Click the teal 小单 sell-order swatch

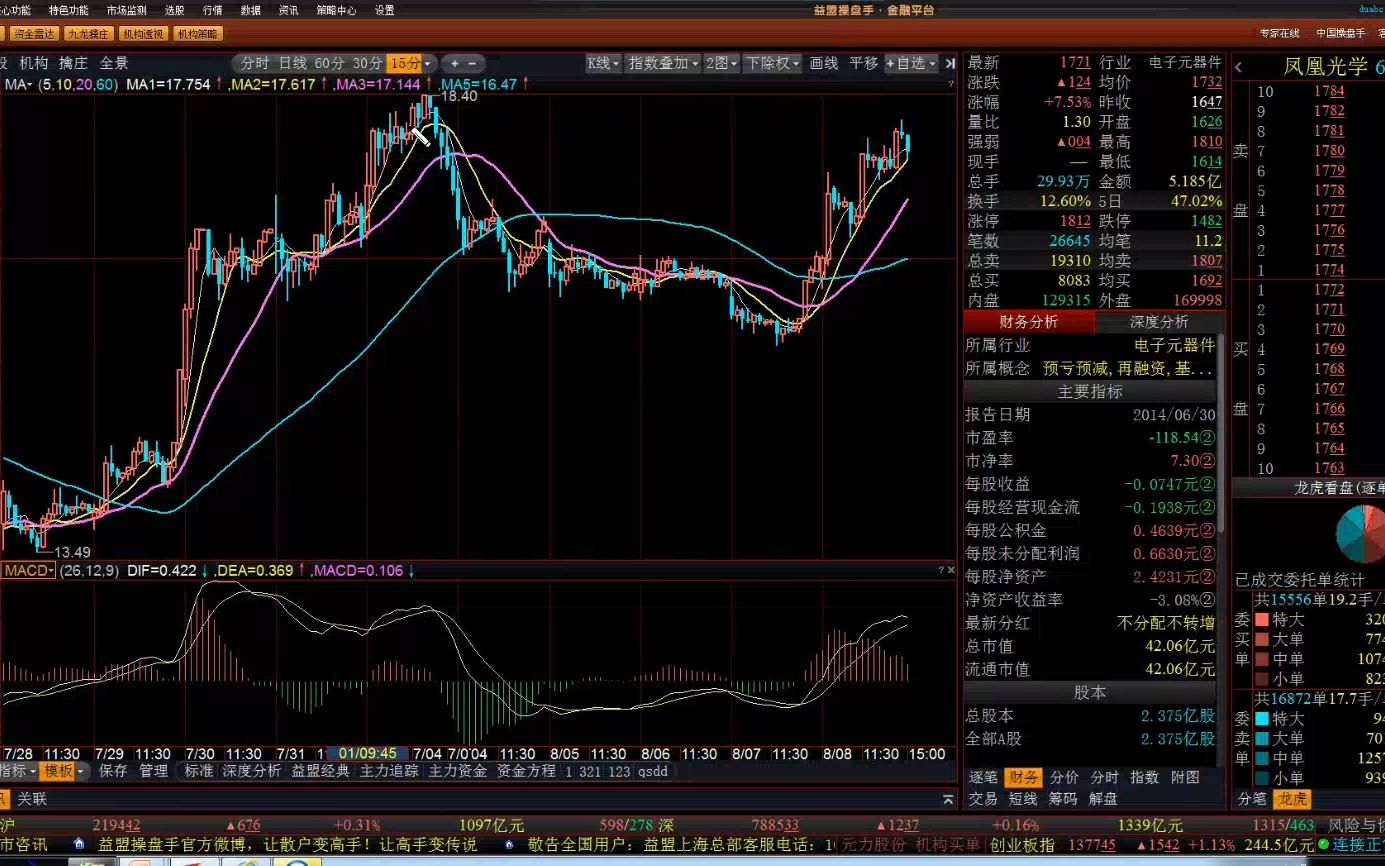[1262, 778]
